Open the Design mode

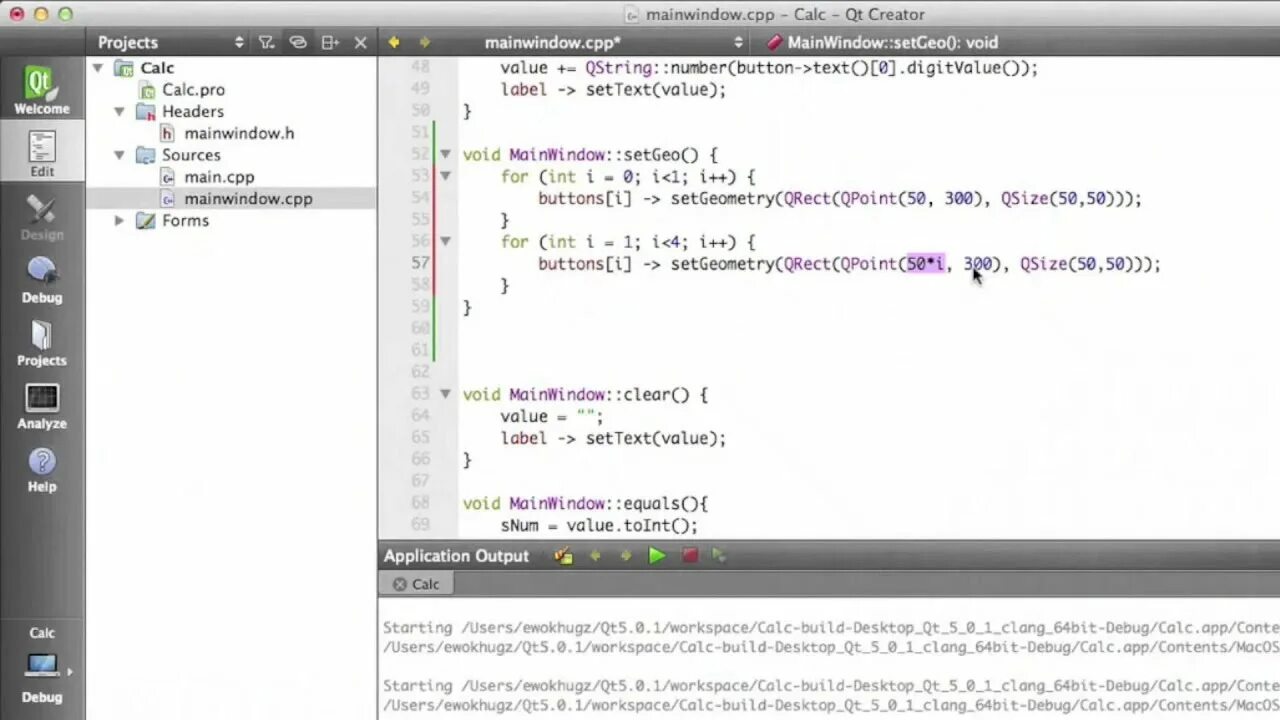pos(42,216)
